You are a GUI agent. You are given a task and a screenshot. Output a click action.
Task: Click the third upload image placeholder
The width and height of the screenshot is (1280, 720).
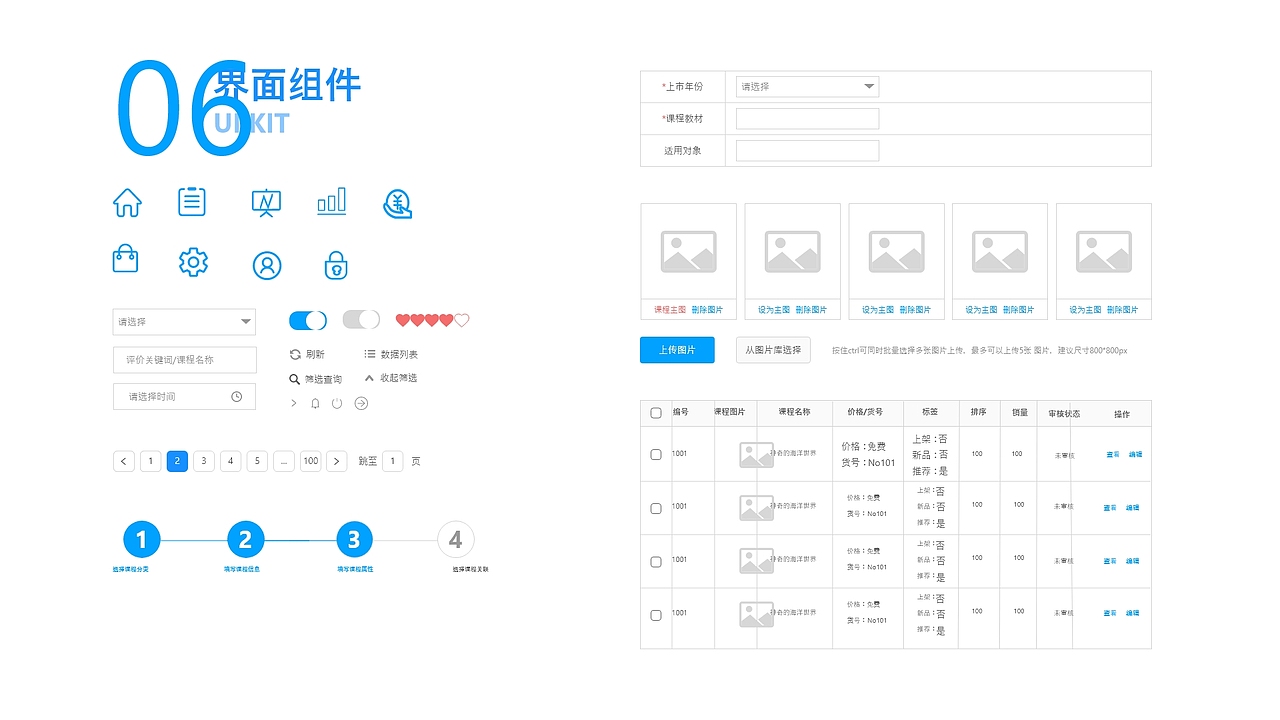tap(896, 252)
